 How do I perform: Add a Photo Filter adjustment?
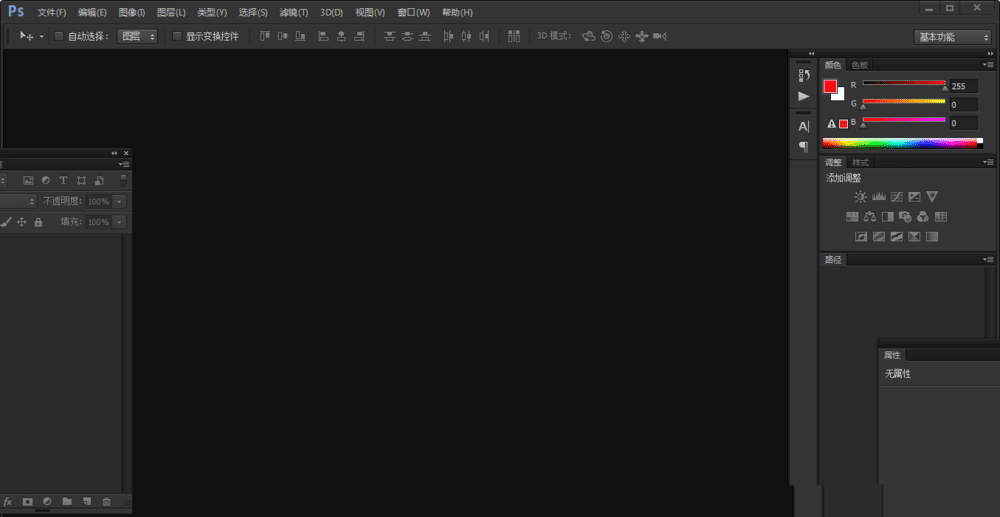[x=905, y=217]
